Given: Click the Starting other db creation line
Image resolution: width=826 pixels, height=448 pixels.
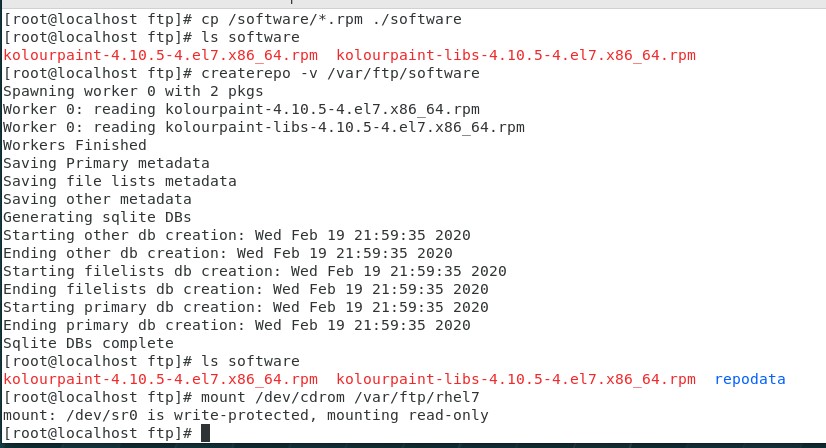Looking at the screenshot, I should (x=237, y=235).
